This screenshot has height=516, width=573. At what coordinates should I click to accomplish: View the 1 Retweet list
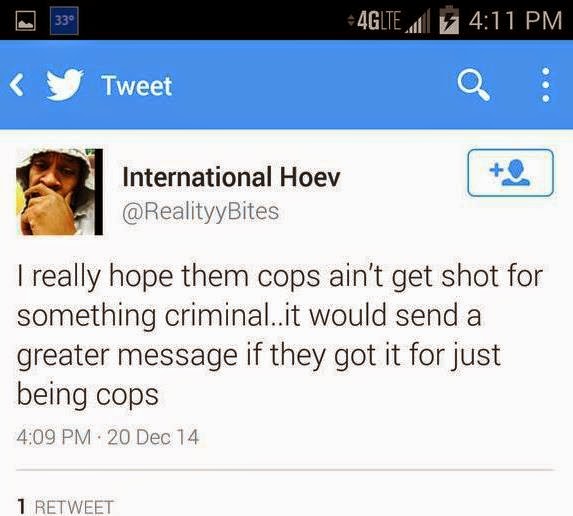[x=65, y=507]
